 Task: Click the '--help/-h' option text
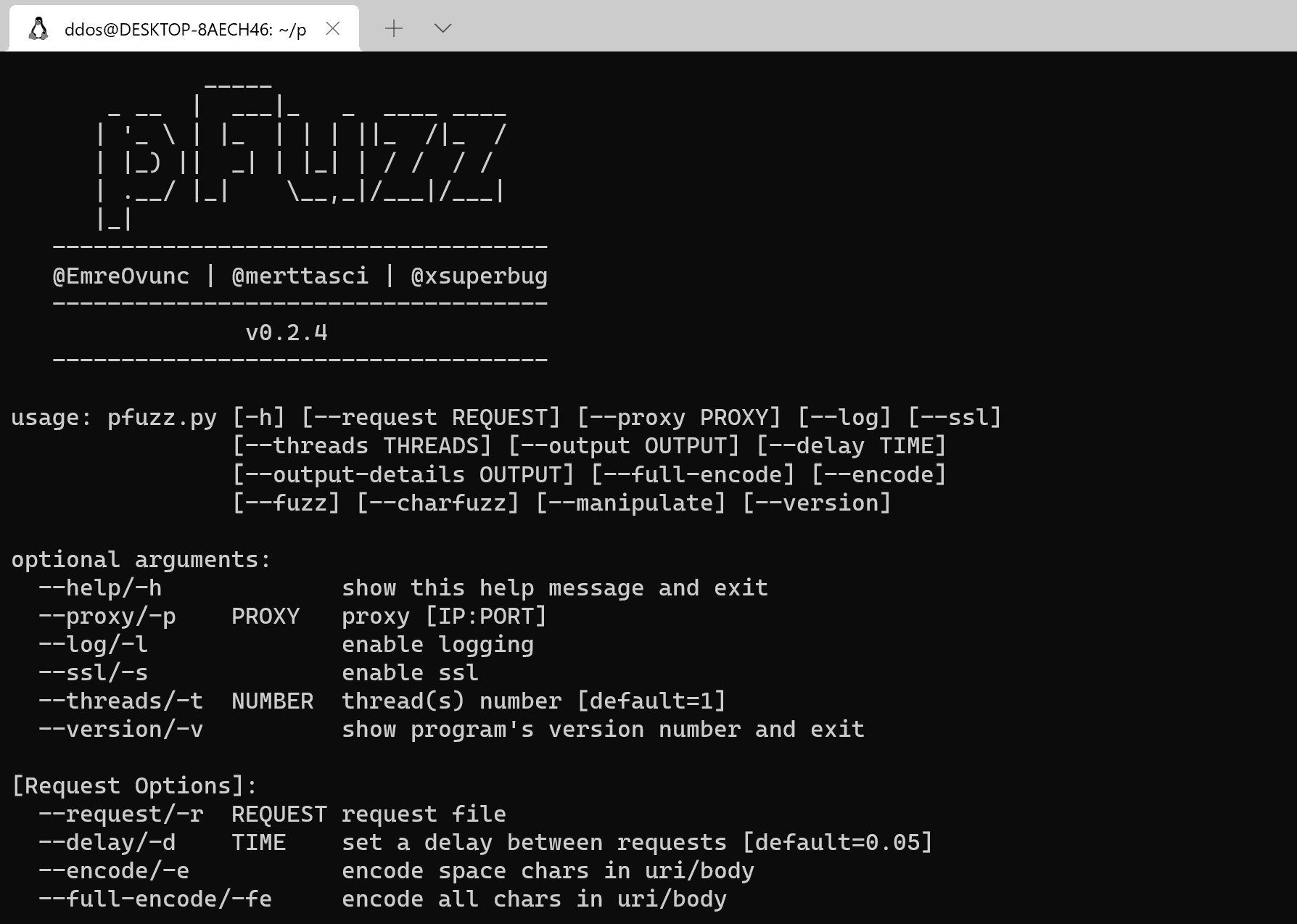100,588
